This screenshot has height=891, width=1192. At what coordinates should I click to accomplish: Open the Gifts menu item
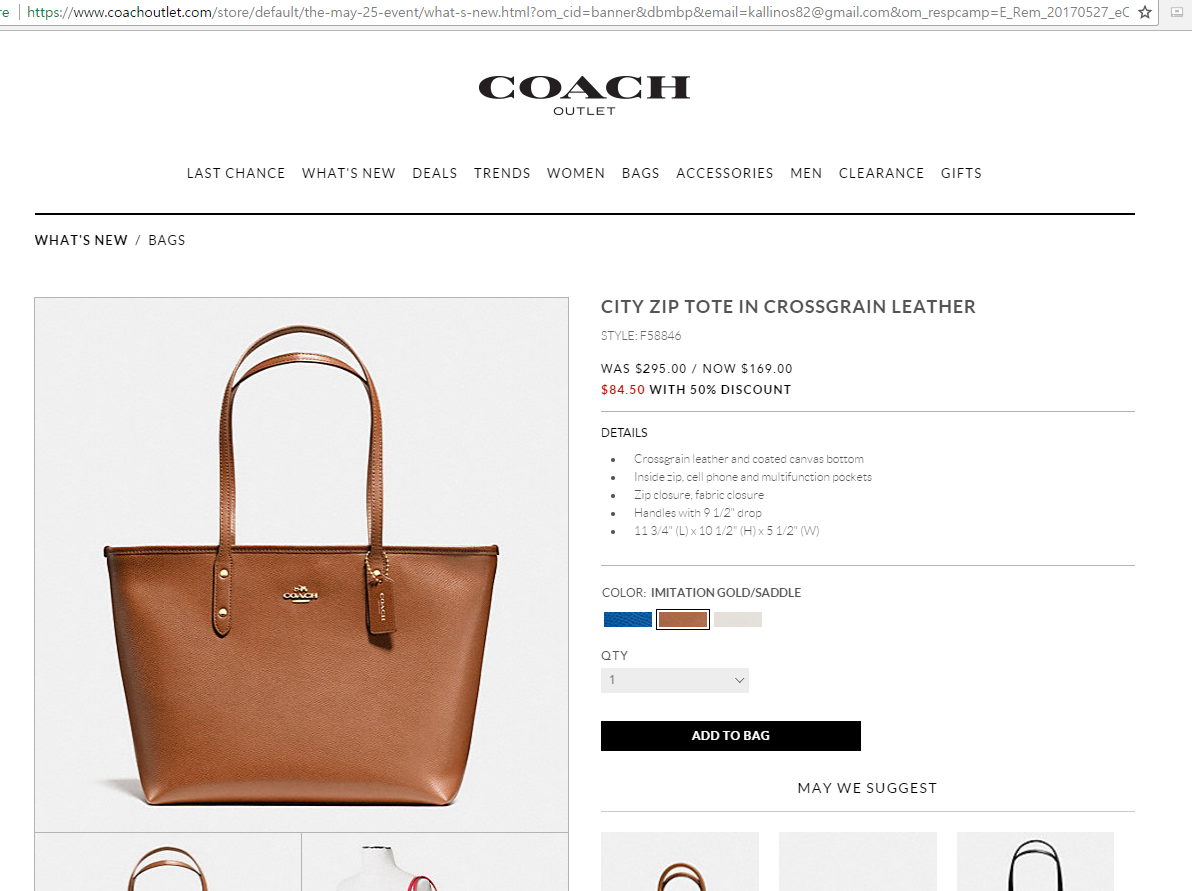pyautogui.click(x=961, y=173)
